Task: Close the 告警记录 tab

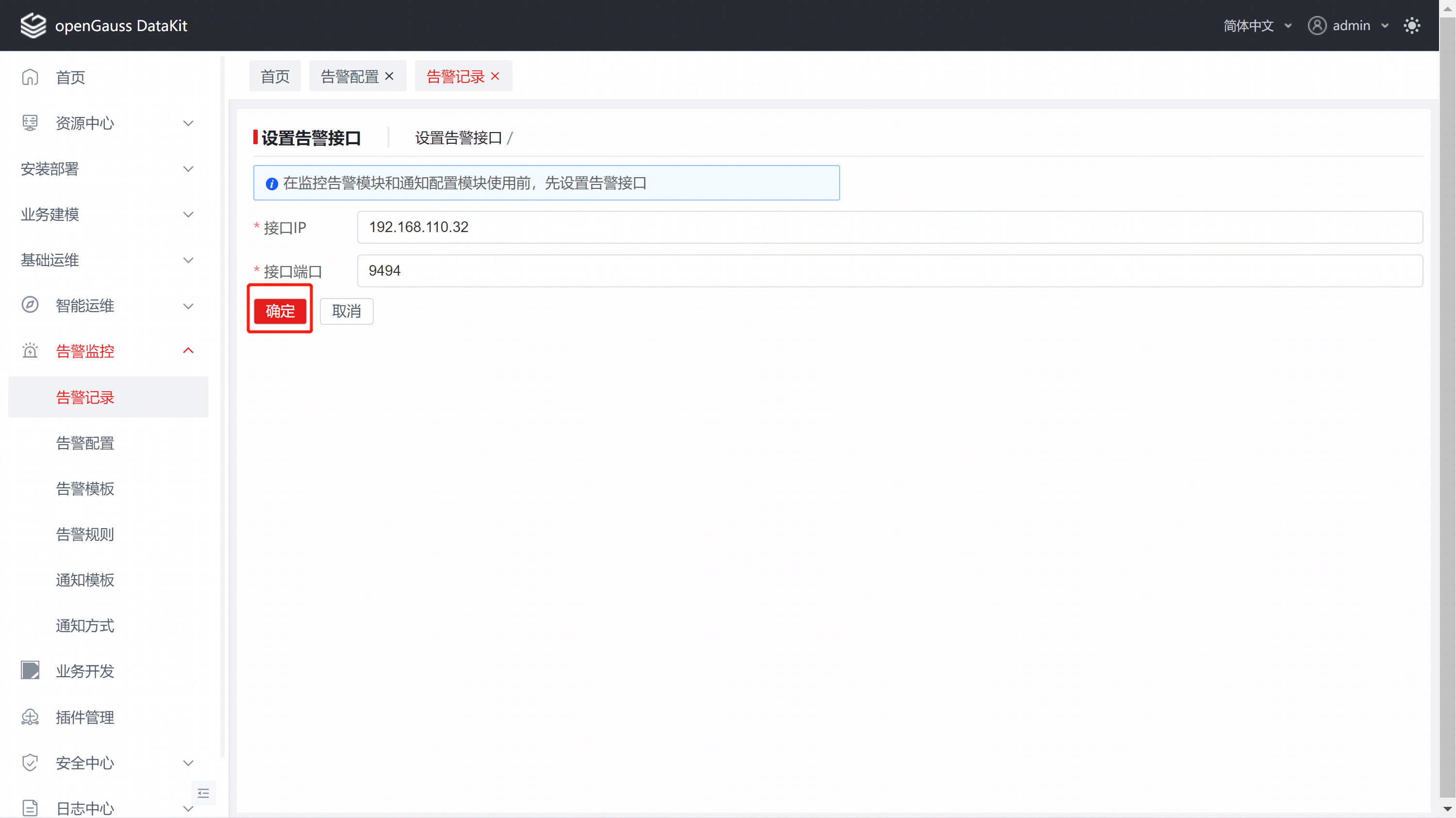Action: (495, 76)
